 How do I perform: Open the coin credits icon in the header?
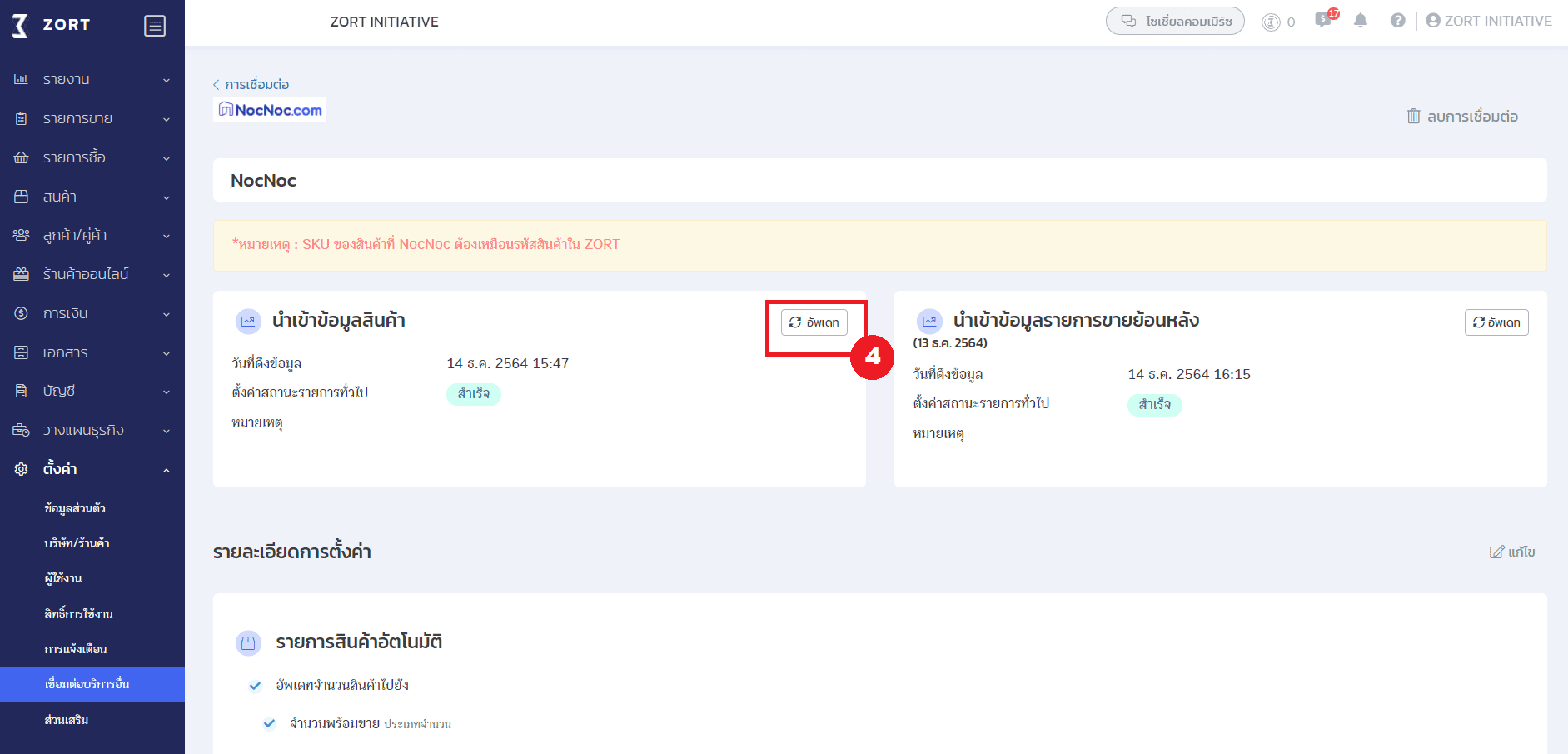[x=1271, y=22]
